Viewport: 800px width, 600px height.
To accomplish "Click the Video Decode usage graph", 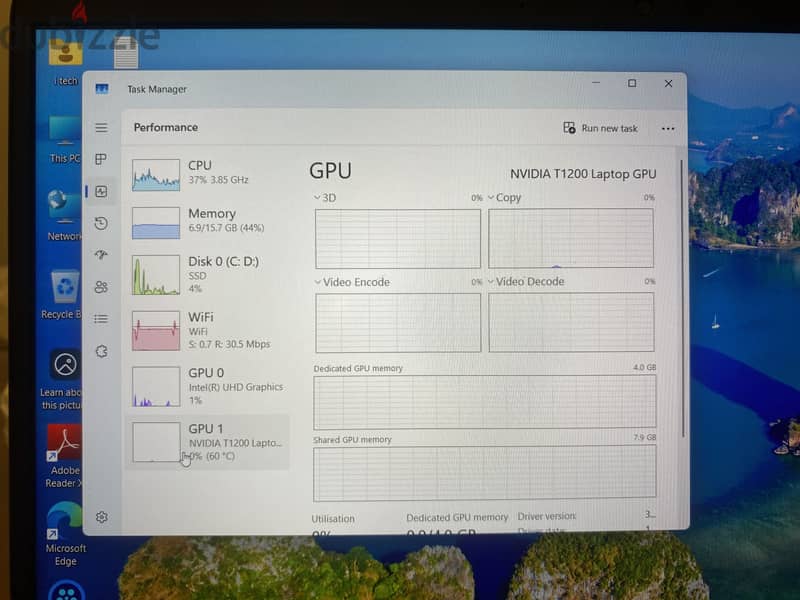I will (x=571, y=322).
